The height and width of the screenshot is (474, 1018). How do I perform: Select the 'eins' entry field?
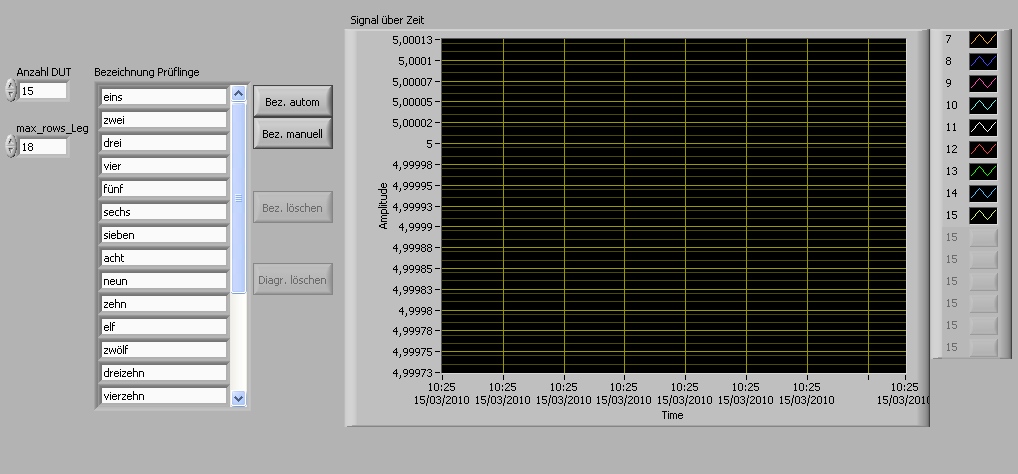(163, 97)
